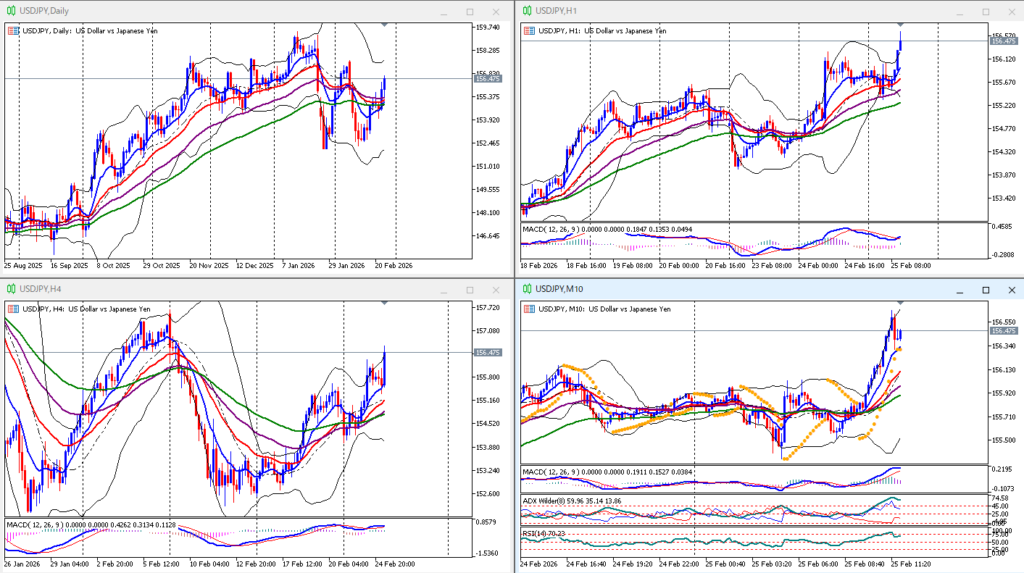This screenshot has height=573, width=1024.
Task: Toggle one-click trading panel on H1 chart
Action: [528, 31]
